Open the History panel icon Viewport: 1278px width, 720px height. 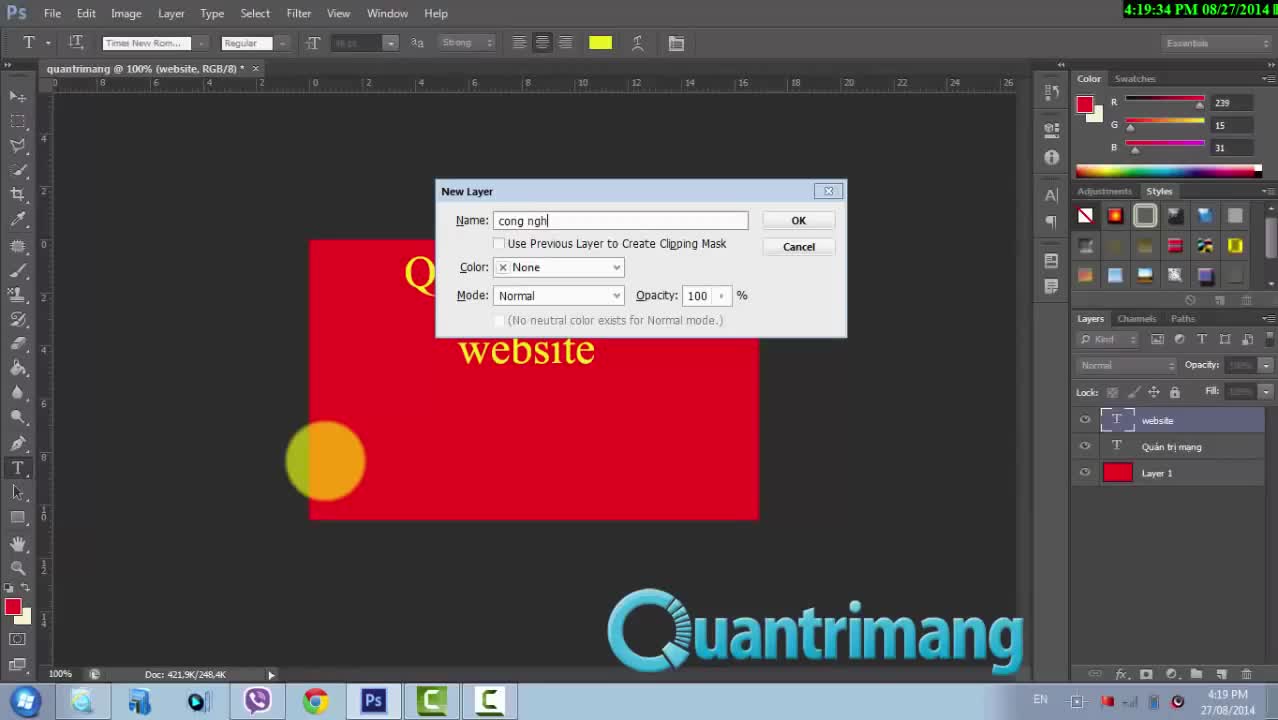coord(1051,93)
